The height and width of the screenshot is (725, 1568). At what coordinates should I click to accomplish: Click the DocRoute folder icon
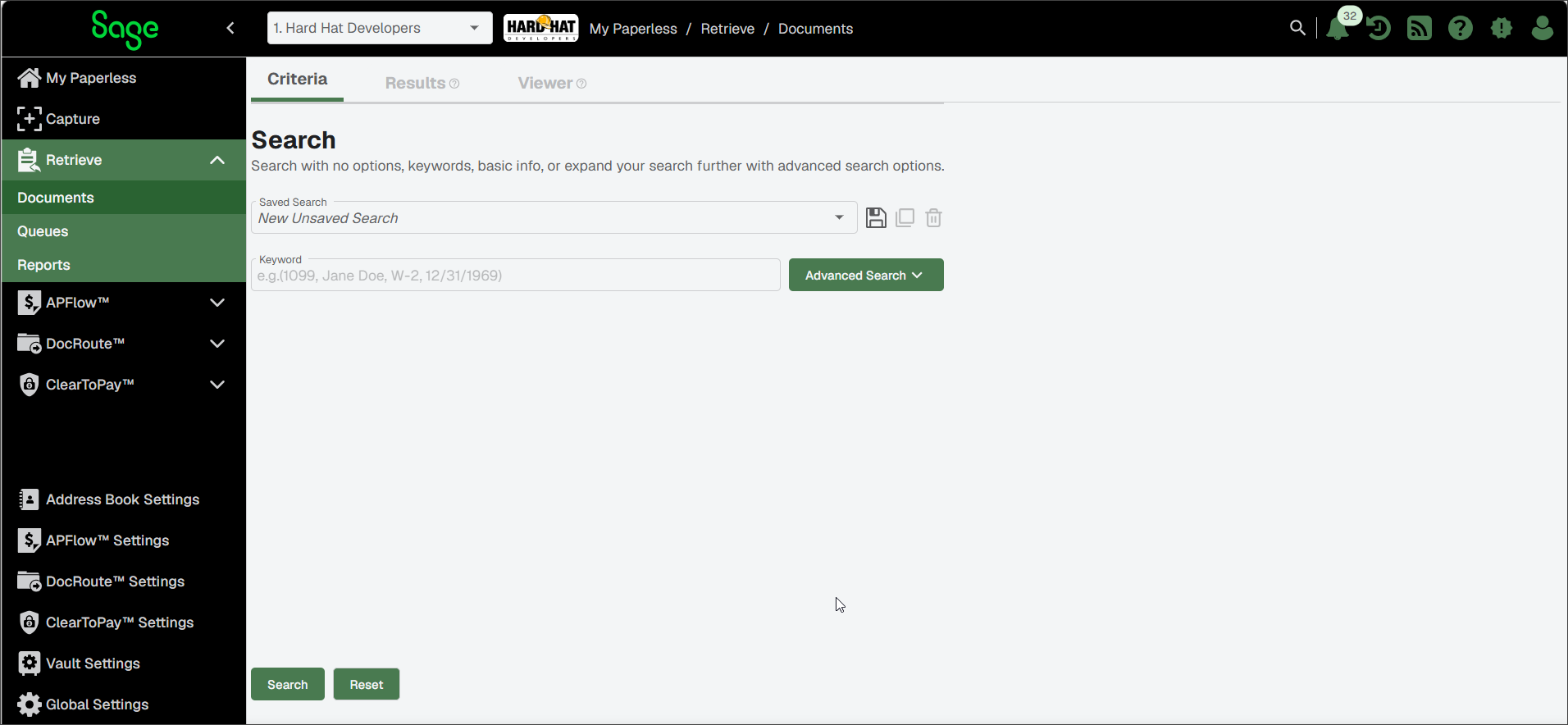click(x=29, y=344)
